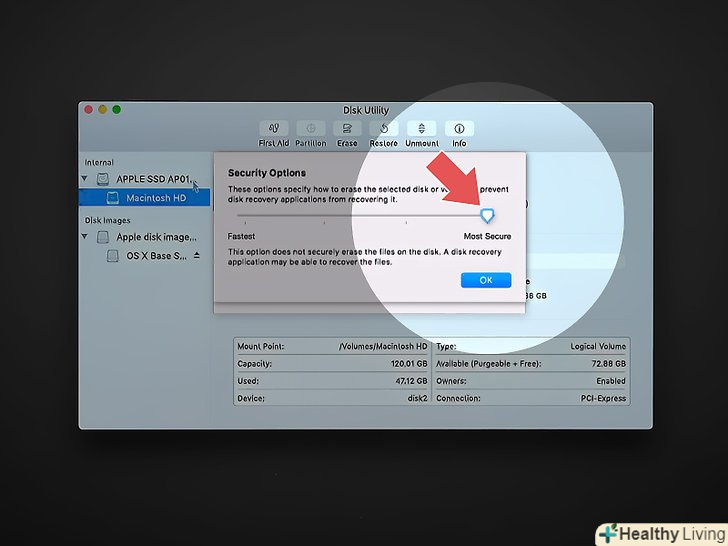Select Macintosh HD in the sidebar

point(144,198)
